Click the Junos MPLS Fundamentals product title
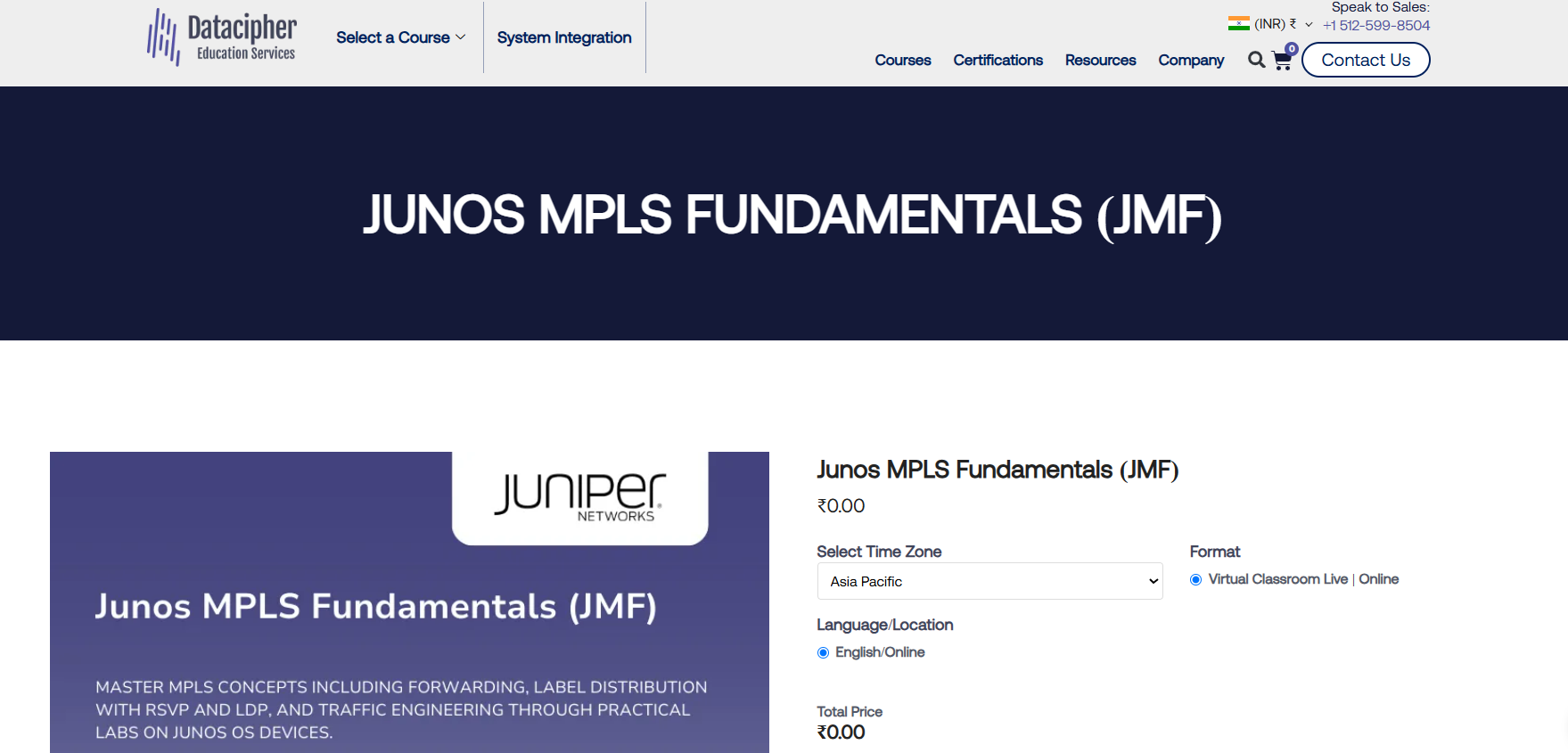 [x=997, y=470]
